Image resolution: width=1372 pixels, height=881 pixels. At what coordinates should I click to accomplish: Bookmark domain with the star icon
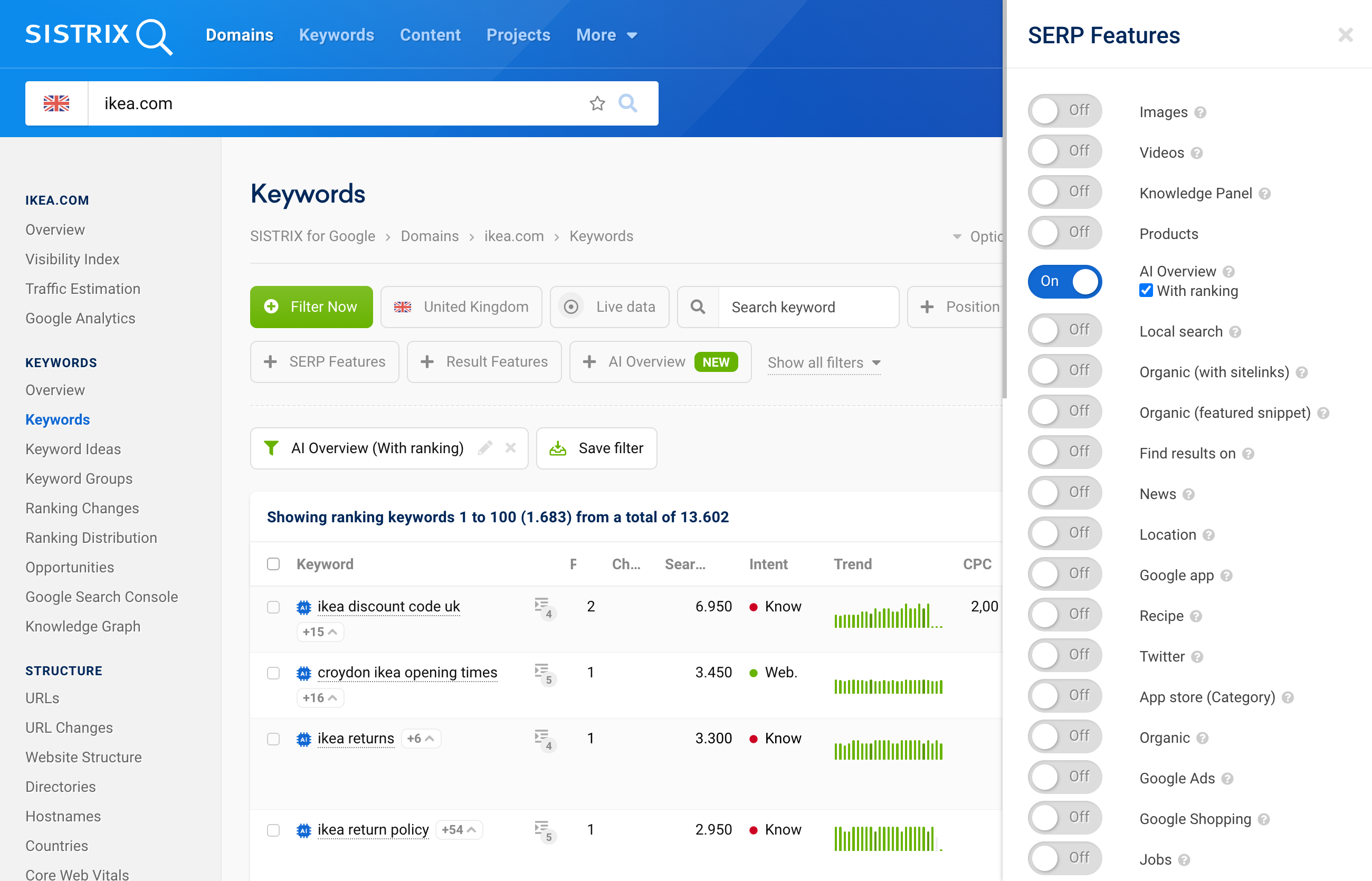point(597,103)
